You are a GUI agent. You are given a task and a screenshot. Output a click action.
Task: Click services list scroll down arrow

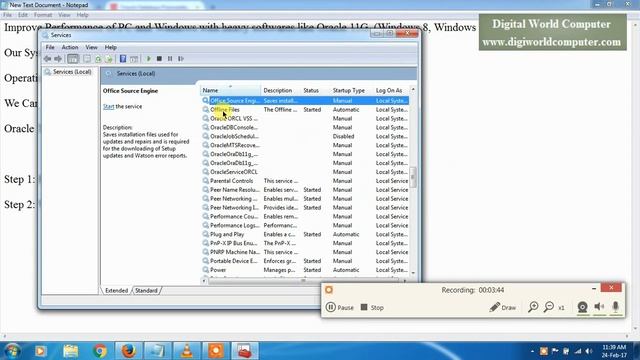(413, 273)
